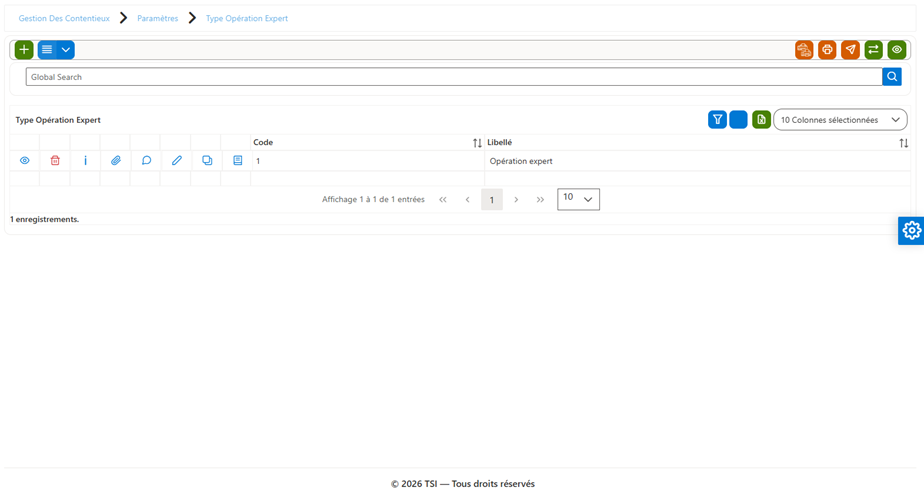924x494 pixels.
Task: Show info for Opération expert row
Action: (85, 160)
